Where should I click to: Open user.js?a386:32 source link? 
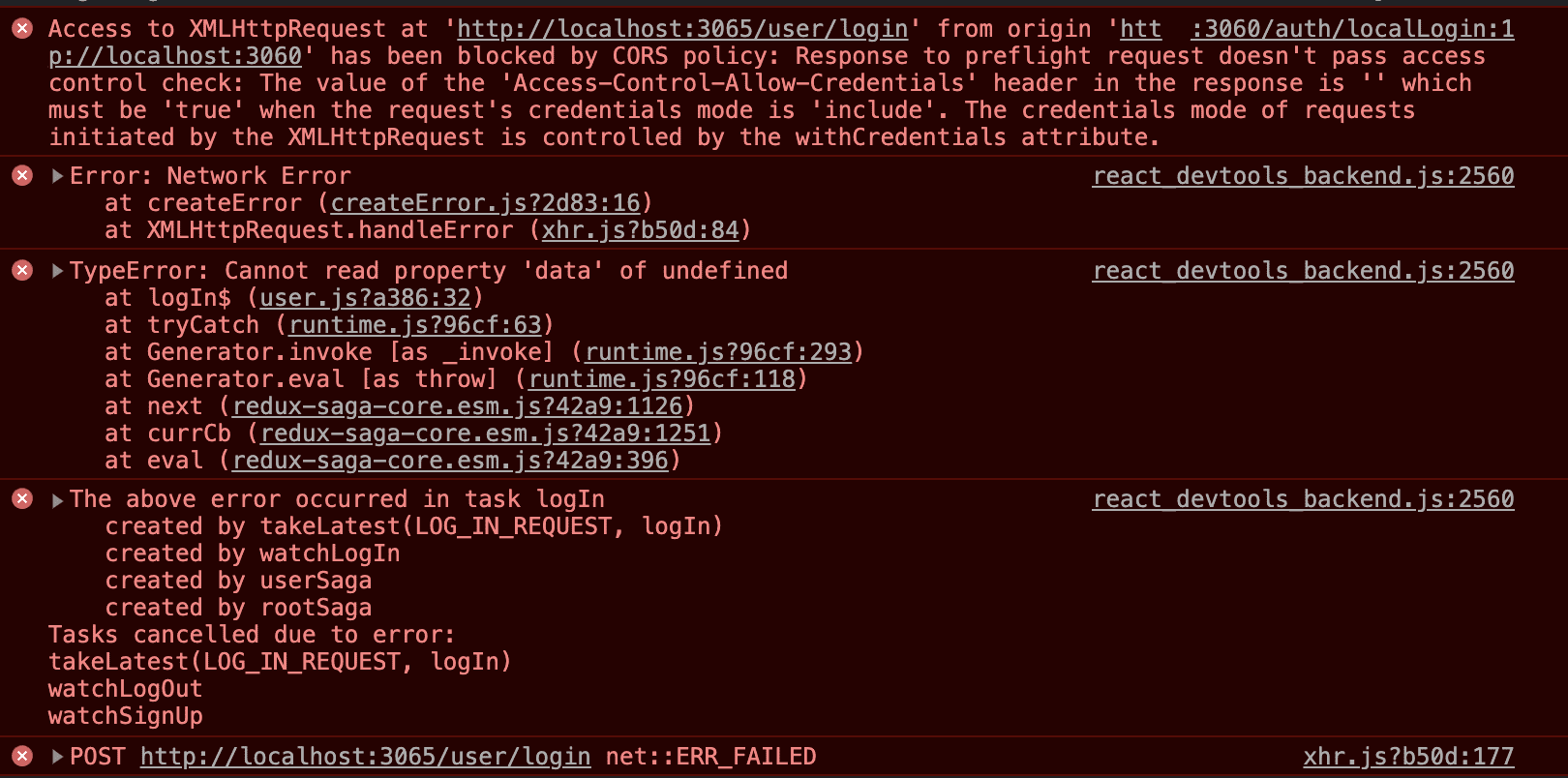click(x=365, y=298)
